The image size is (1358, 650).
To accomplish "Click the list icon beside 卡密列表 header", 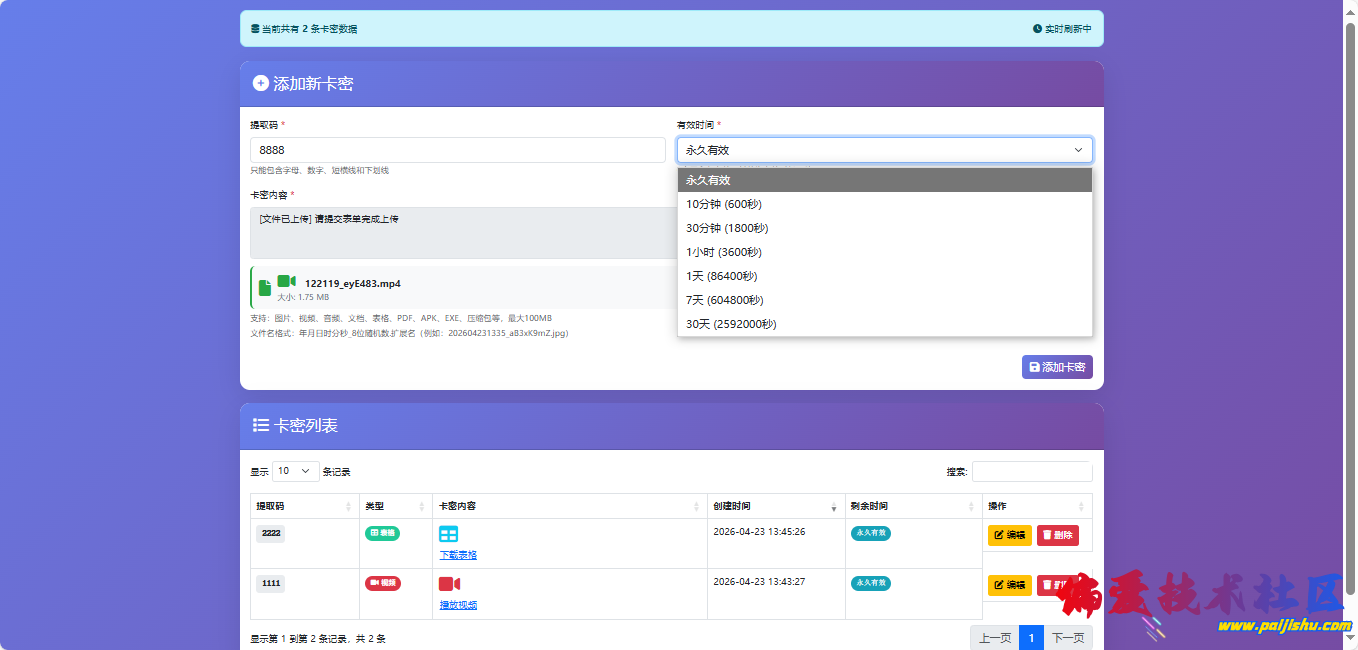I will (x=260, y=426).
